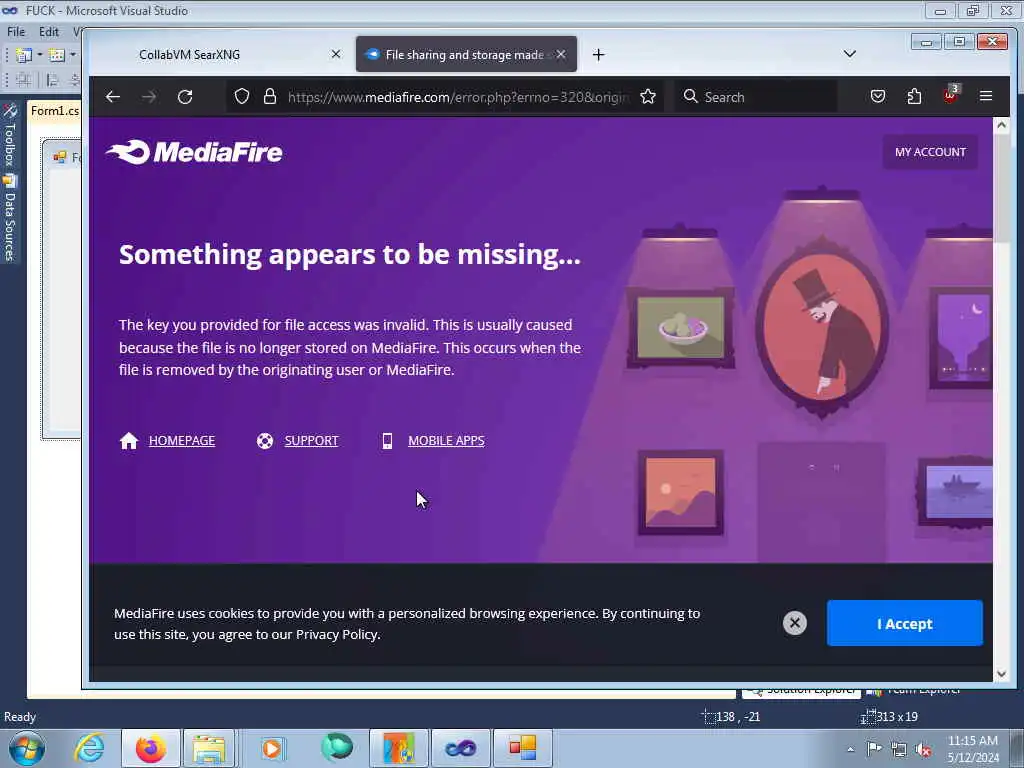The width and height of the screenshot is (1024, 768).
Task: Click I Accept cookie button
Action: click(904, 624)
